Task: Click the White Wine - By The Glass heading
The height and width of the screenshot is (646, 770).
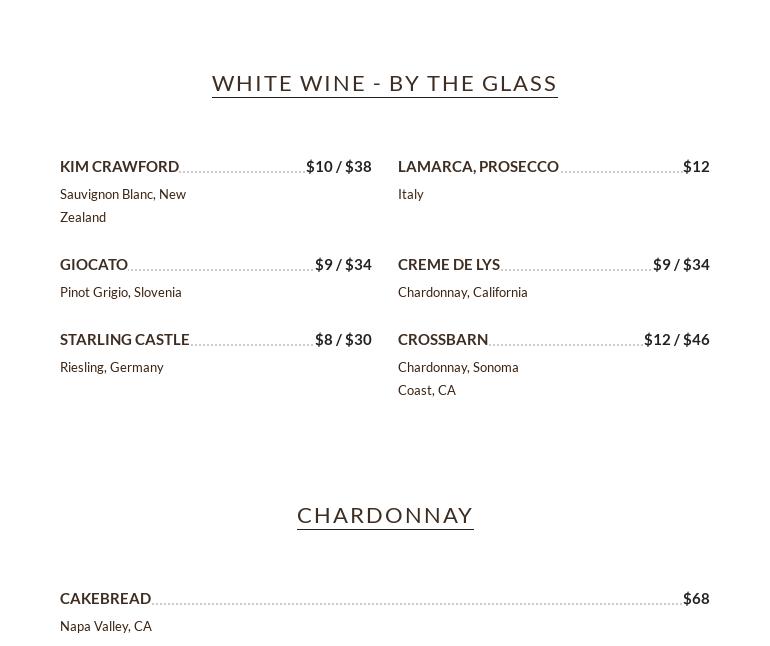Action: coord(385,83)
